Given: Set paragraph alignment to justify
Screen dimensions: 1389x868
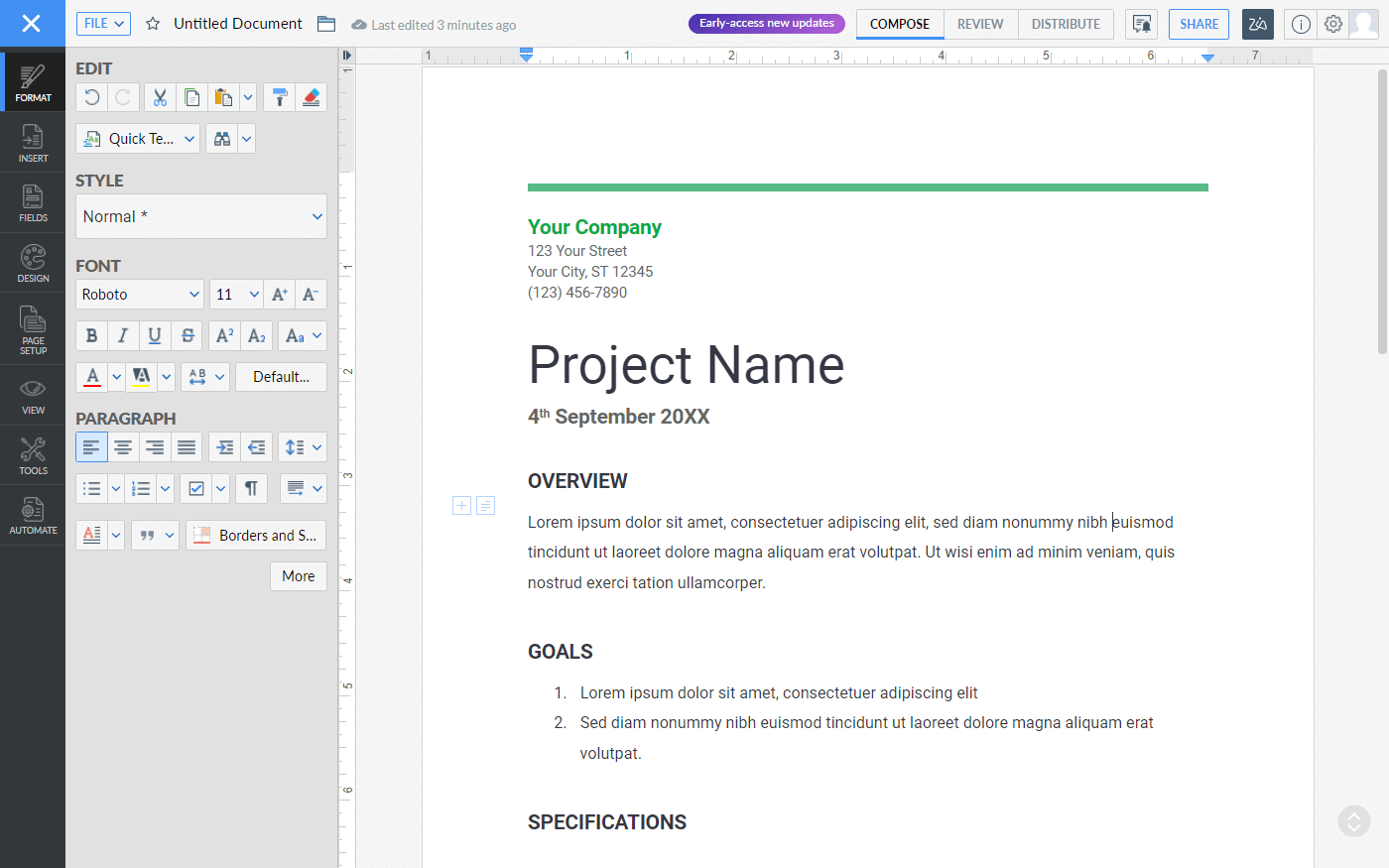Looking at the screenshot, I should [187, 447].
